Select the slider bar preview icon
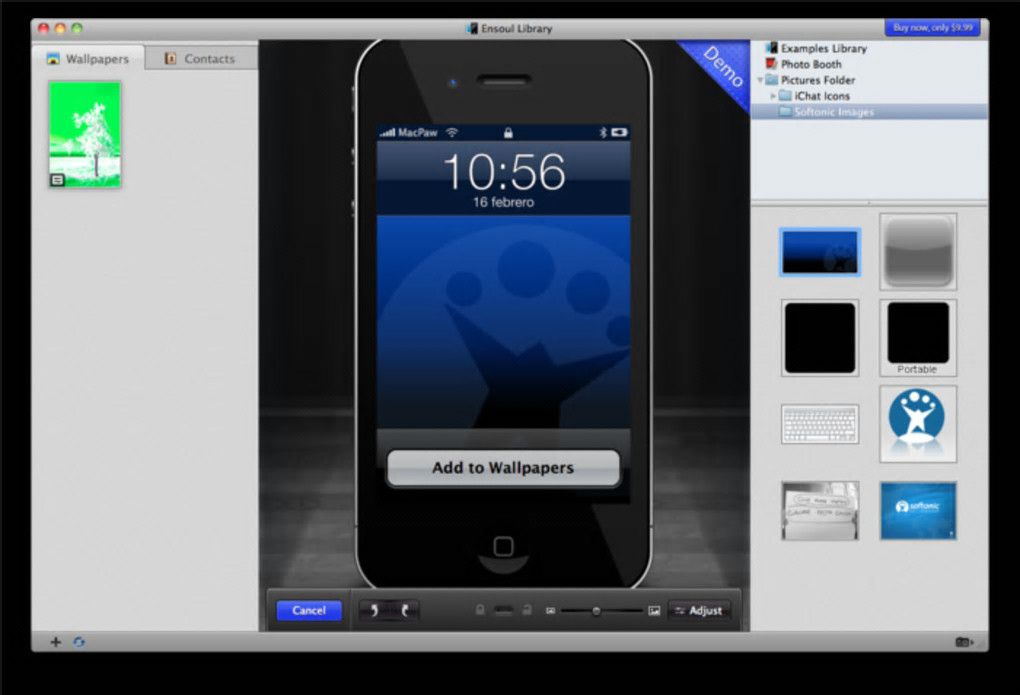This screenshot has width=1020, height=695. (x=503, y=610)
